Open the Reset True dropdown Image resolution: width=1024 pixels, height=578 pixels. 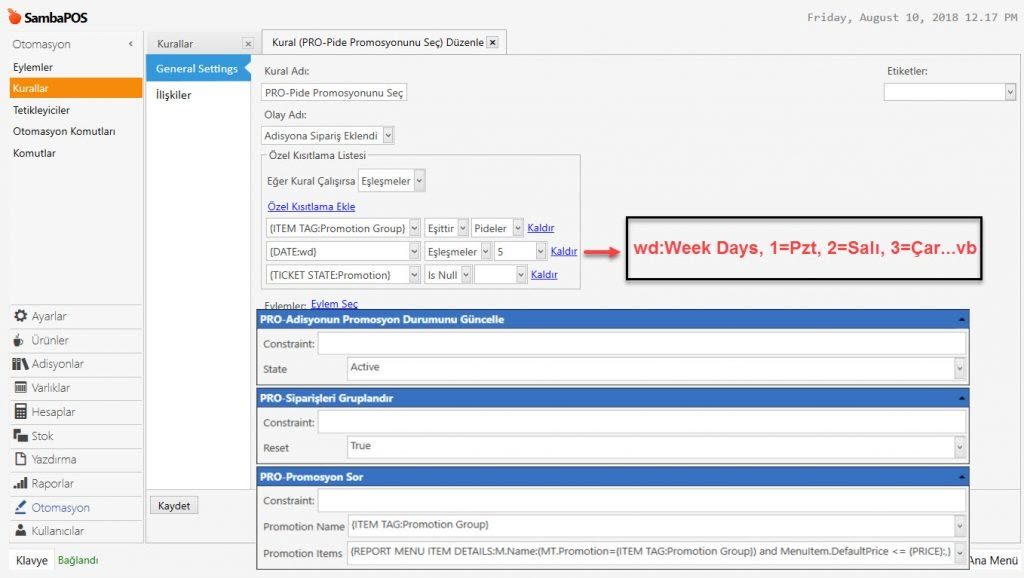(959, 447)
